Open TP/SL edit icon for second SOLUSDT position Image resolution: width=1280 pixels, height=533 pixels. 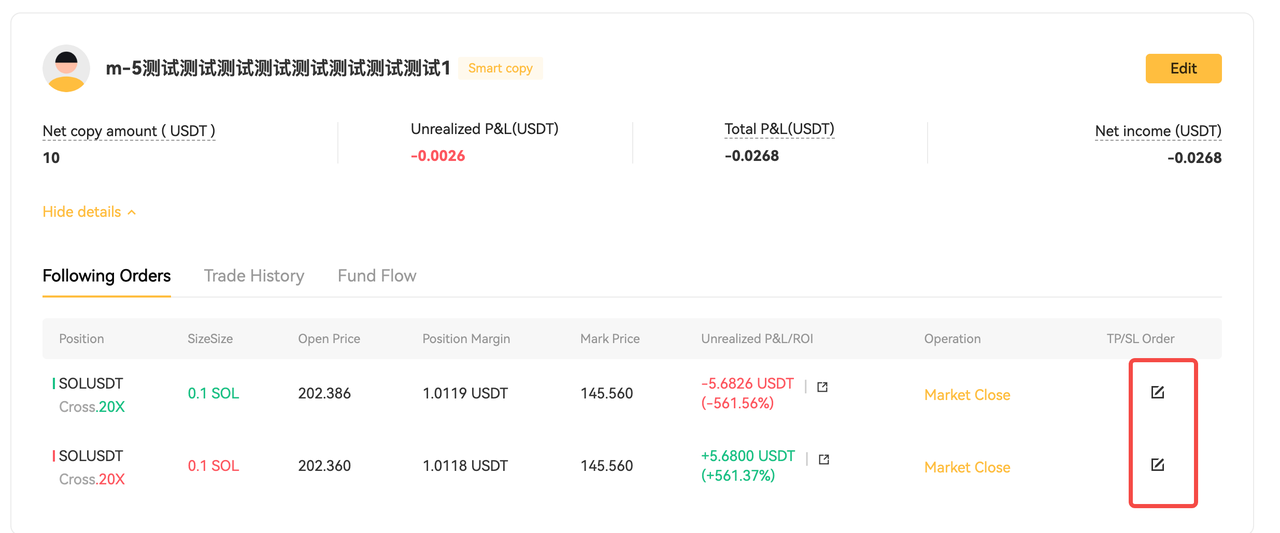pyautogui.click(x=1157, y=464)
